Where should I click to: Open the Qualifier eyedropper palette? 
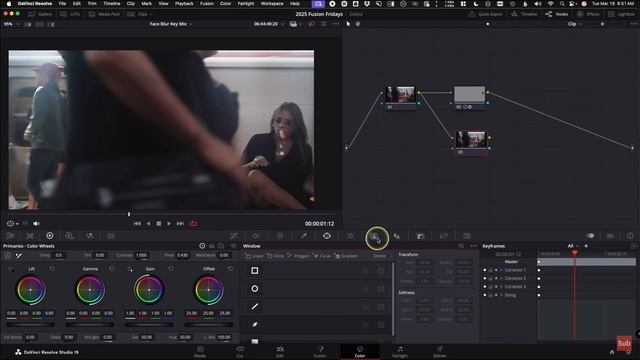point(304,236)
